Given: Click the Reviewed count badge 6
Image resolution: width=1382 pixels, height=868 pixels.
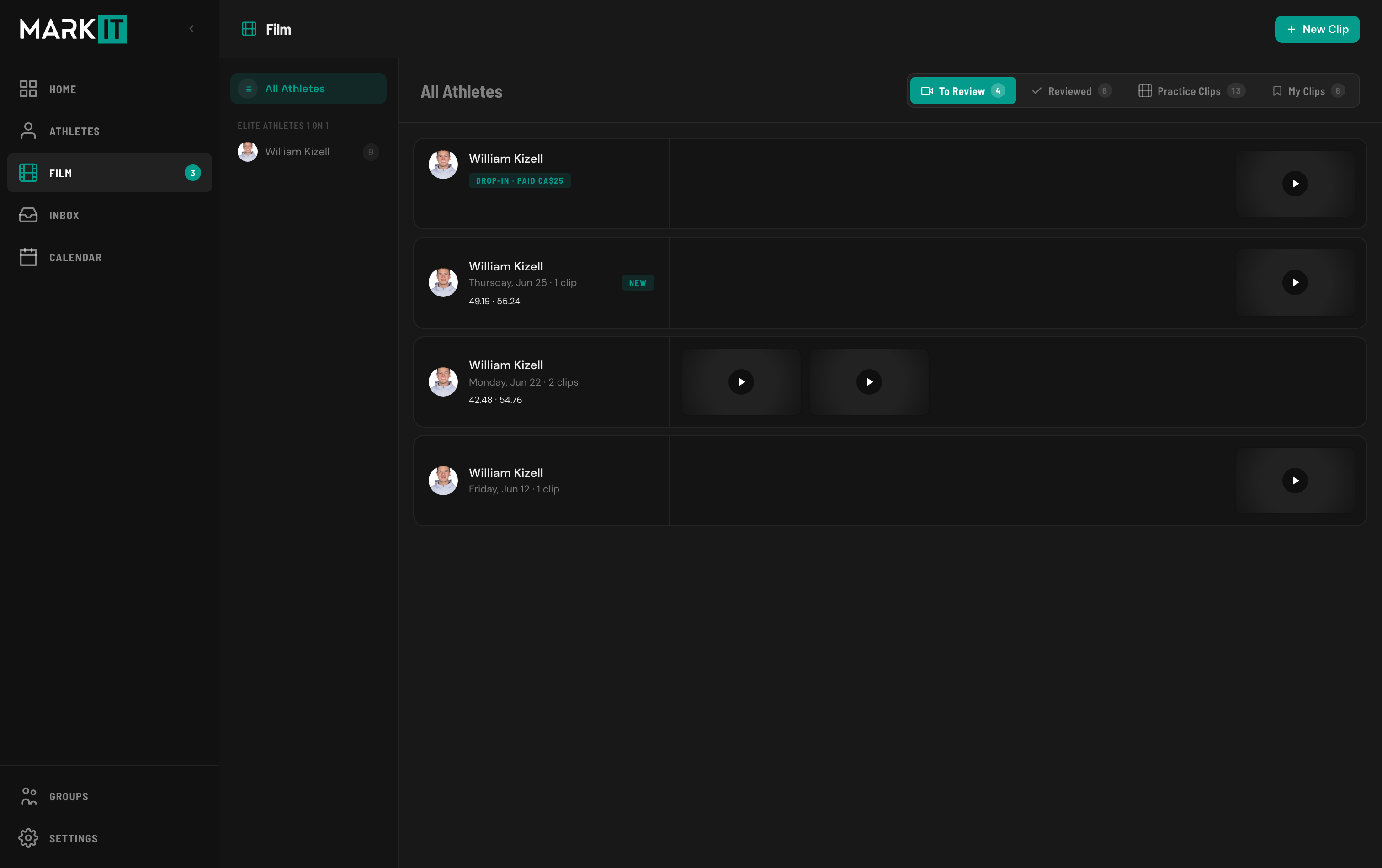Looking at the screenshot, I should point(1104,90).
